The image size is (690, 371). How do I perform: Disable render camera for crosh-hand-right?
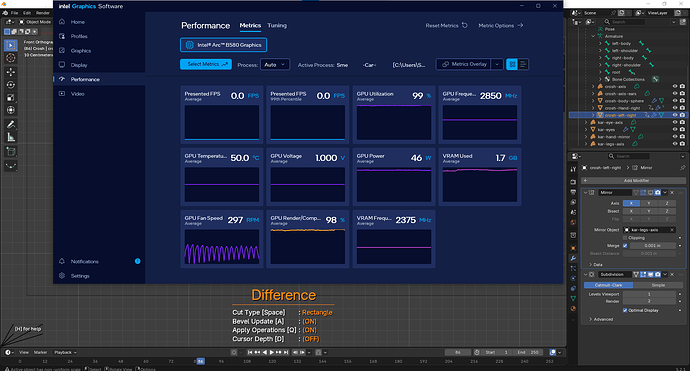(682, 108)
